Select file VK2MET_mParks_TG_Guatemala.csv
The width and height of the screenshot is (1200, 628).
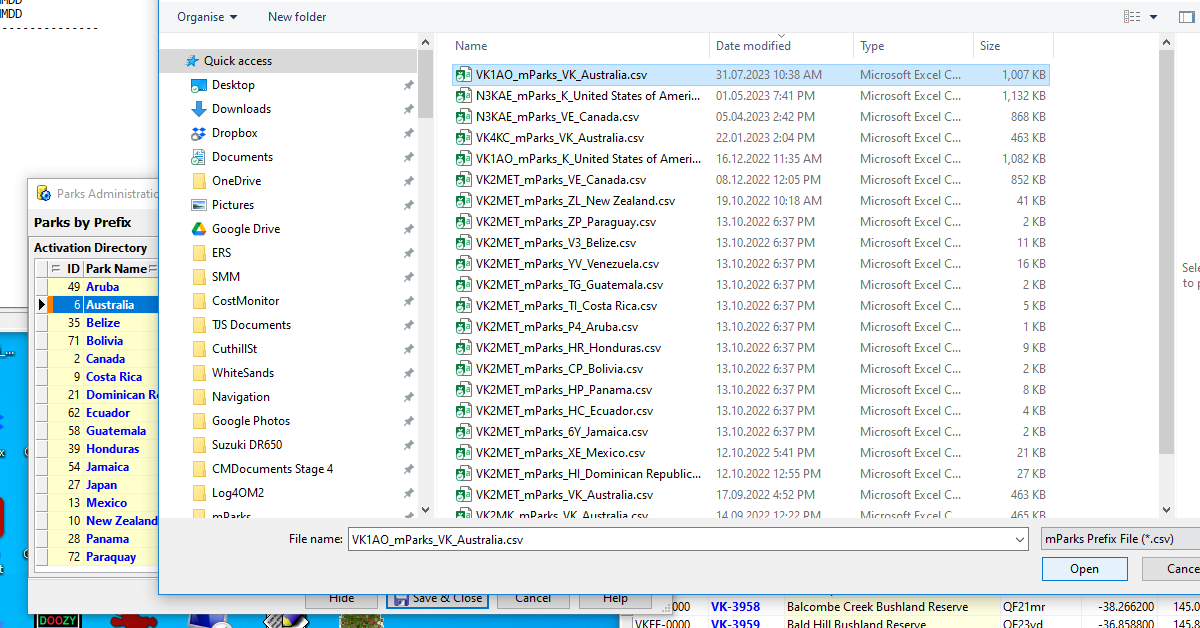pos(750,285)
